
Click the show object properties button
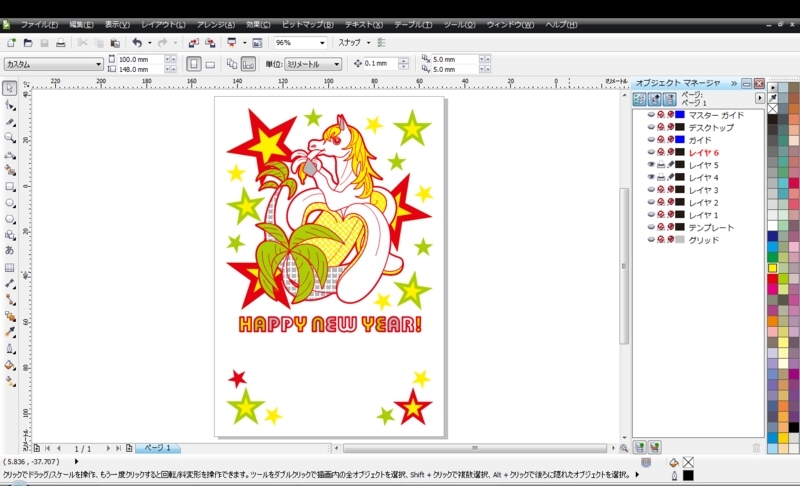[639, 98]
